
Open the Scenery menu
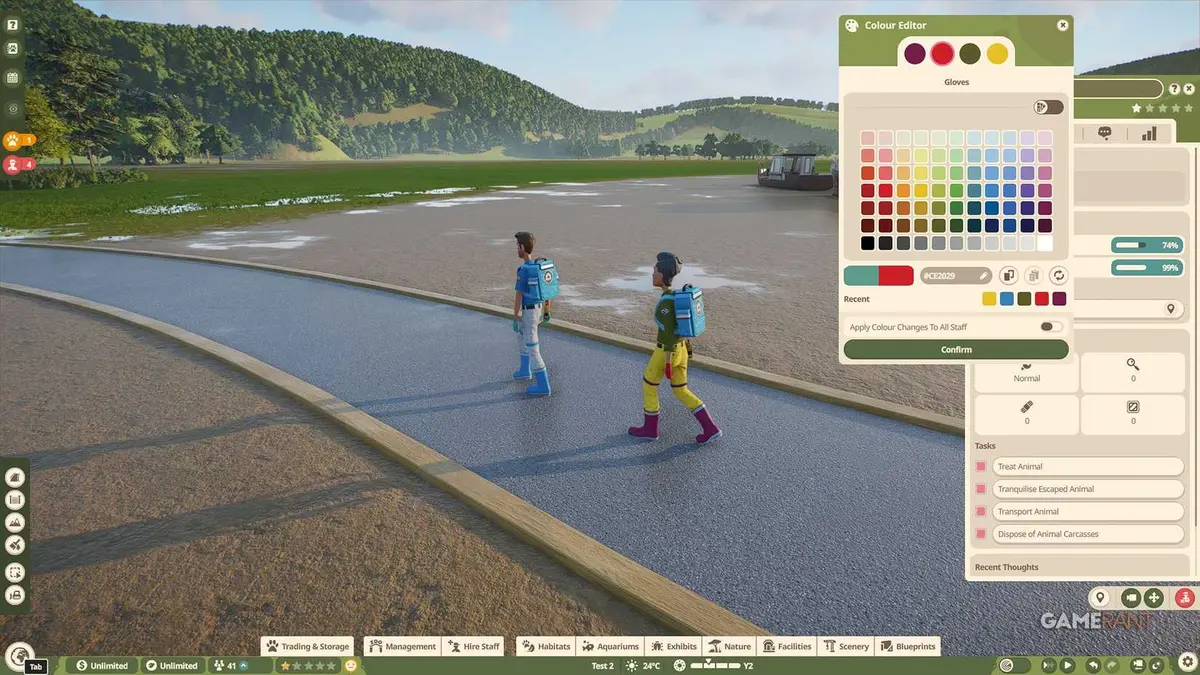[846, 646]
